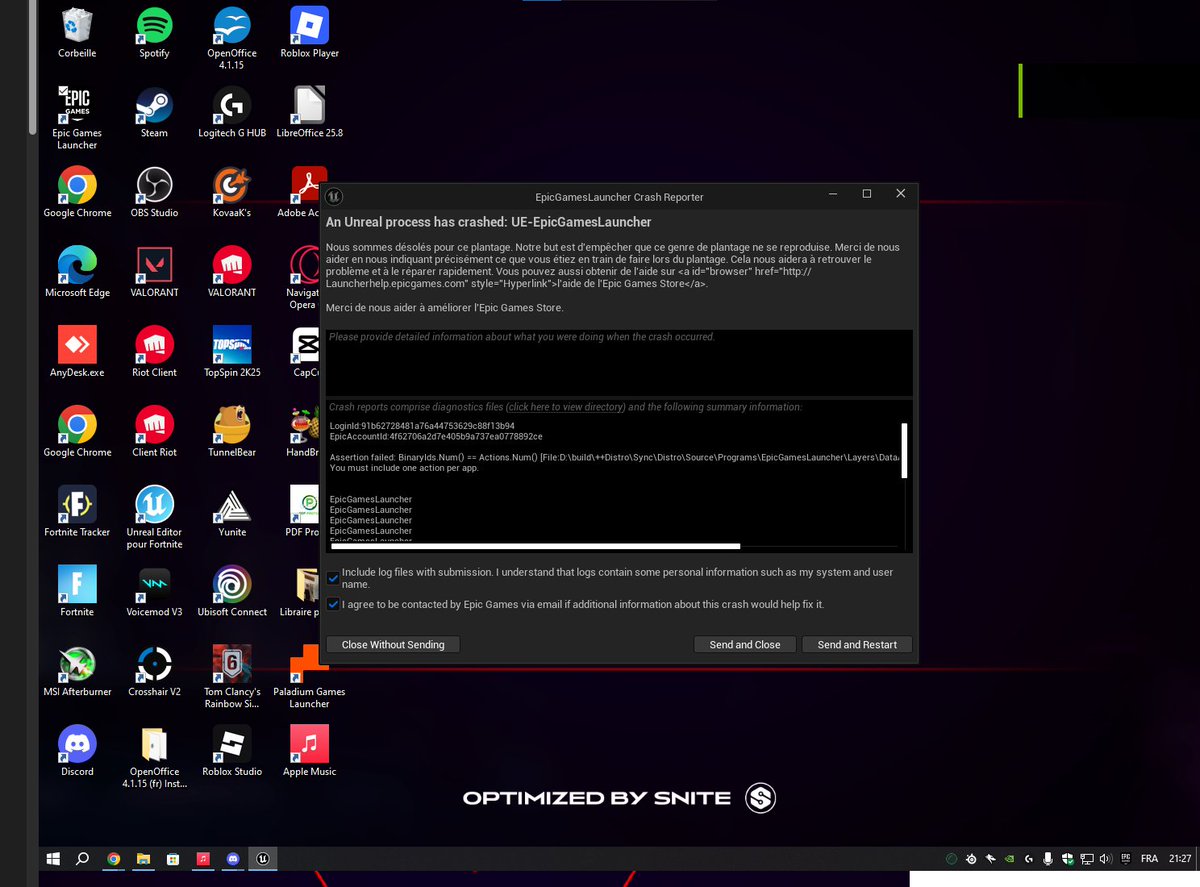The image size is (1200, 887).
Task: Open the 21:27 taskbar clock
Action: [x=1180, y=859]
